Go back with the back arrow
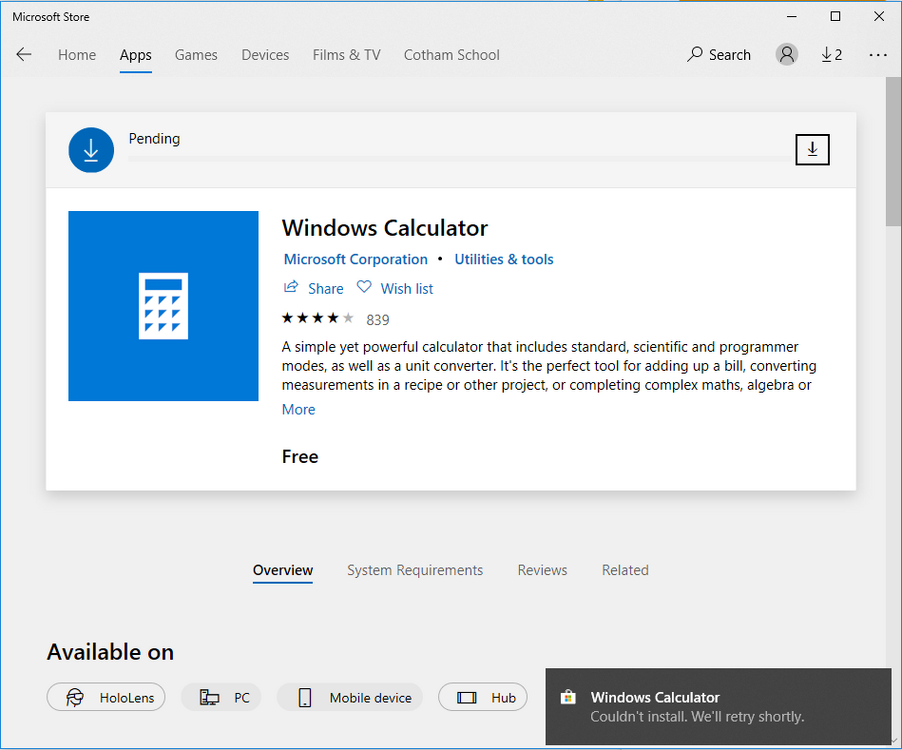 coord(24,55)
